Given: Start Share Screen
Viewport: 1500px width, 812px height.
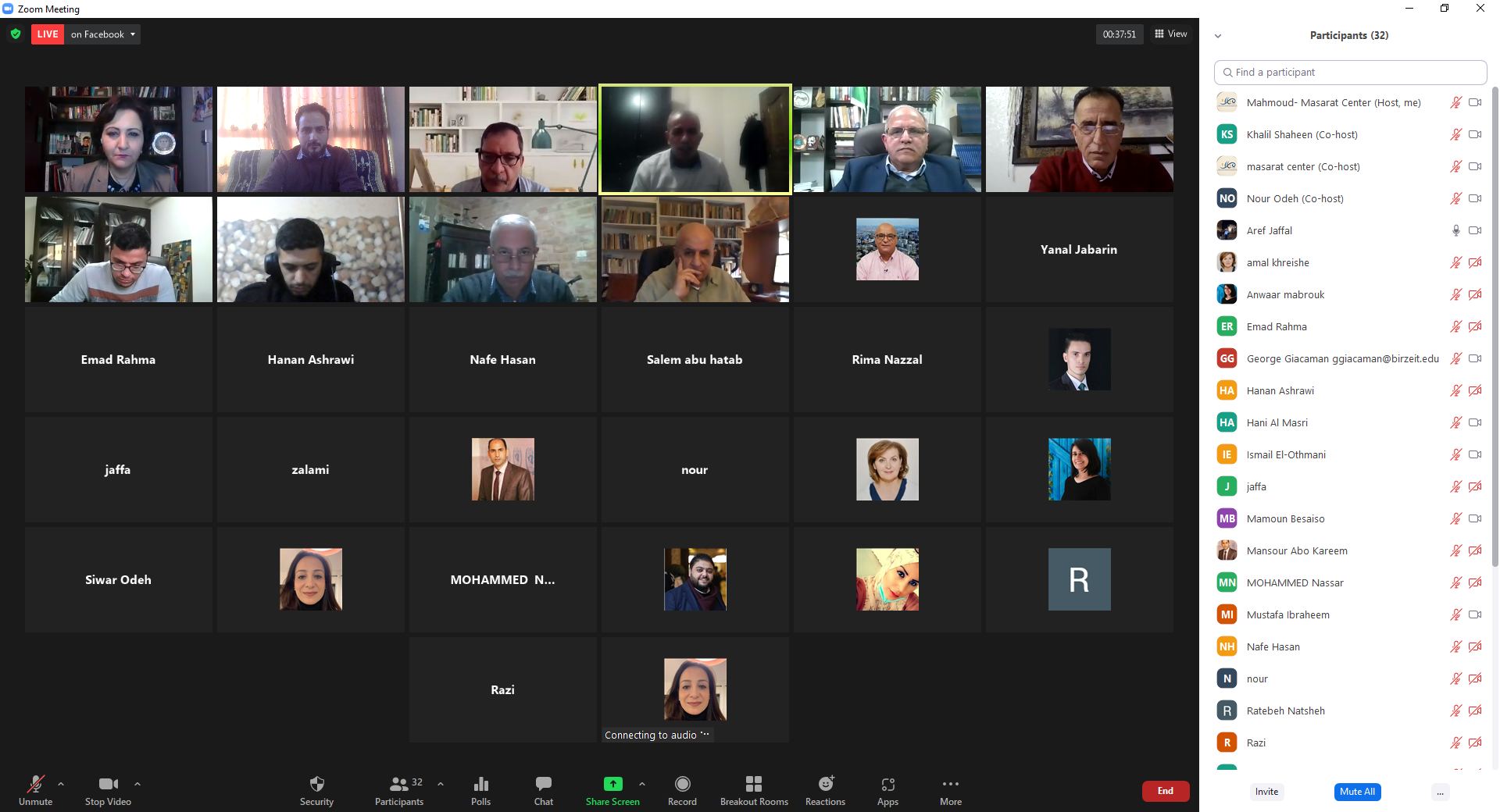Looking at the screenshot, I should pyautogui.click(x=612, y=790).
